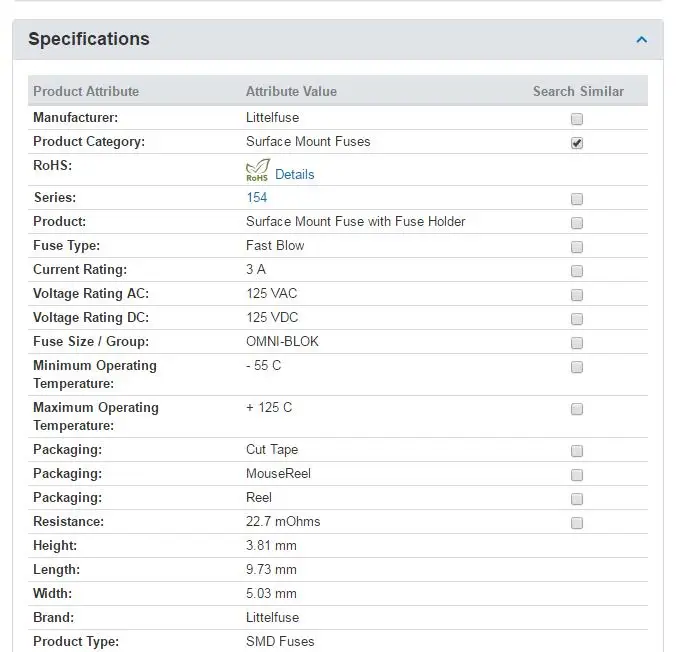The image size is (679, 652).
Task: Tick the Series 154 checkbox
Action: click(x=577, y=199)
